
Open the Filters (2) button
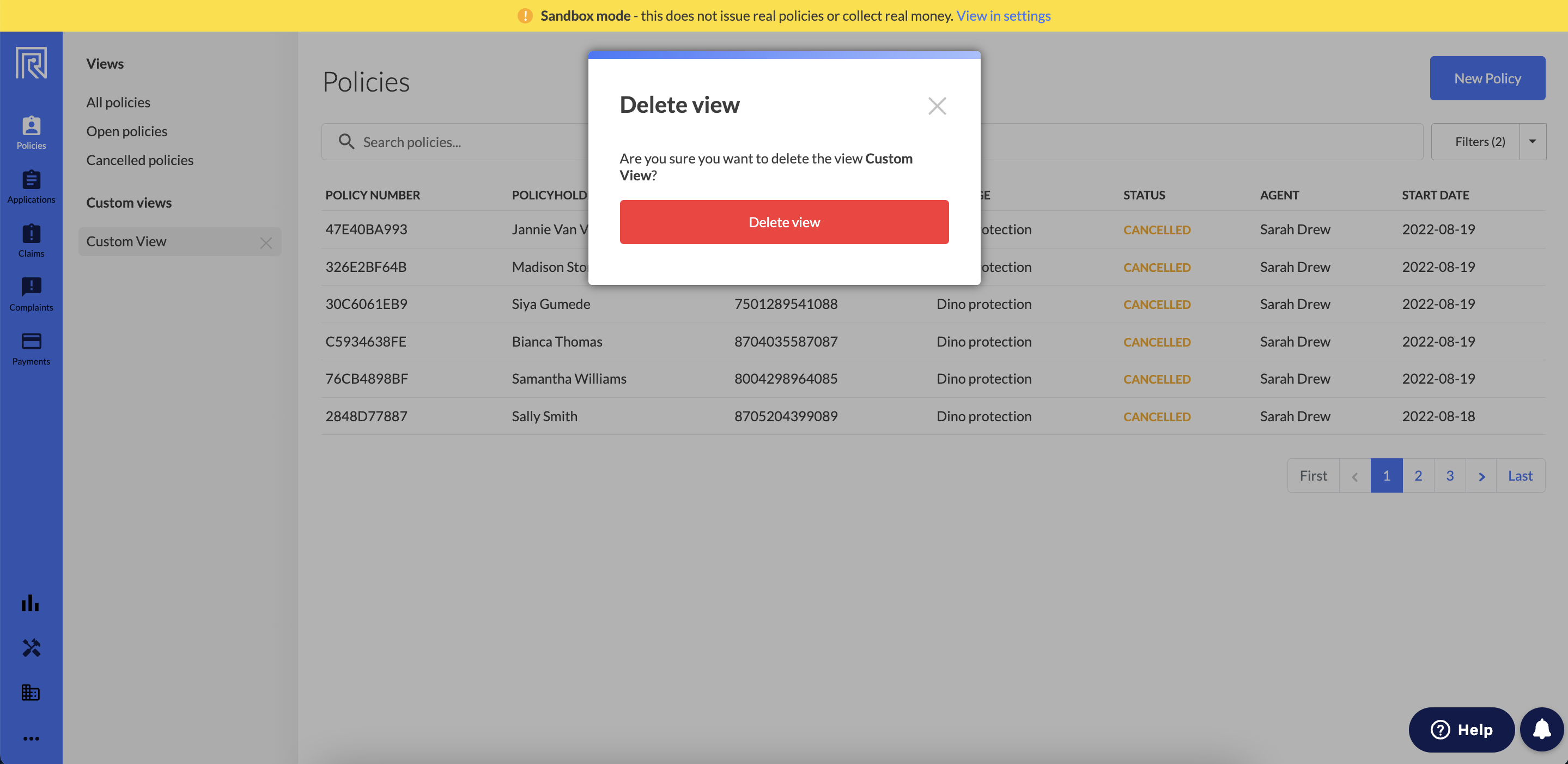pos(1475,141)
